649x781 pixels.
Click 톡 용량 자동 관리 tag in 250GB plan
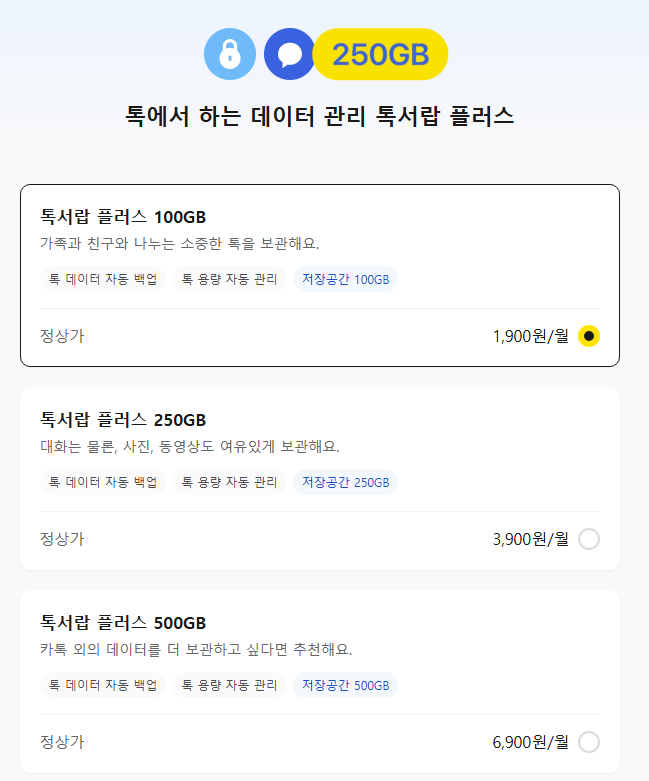229,482
